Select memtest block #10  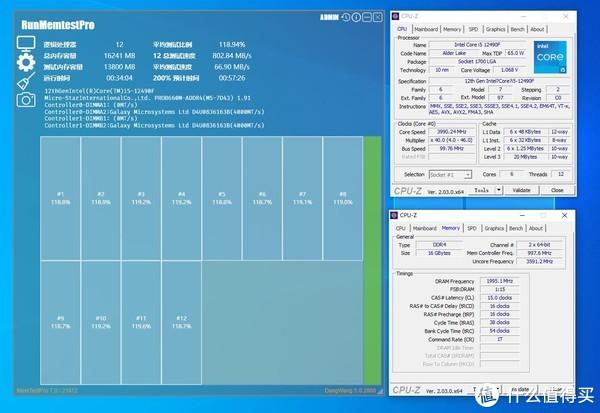point(101,322)
